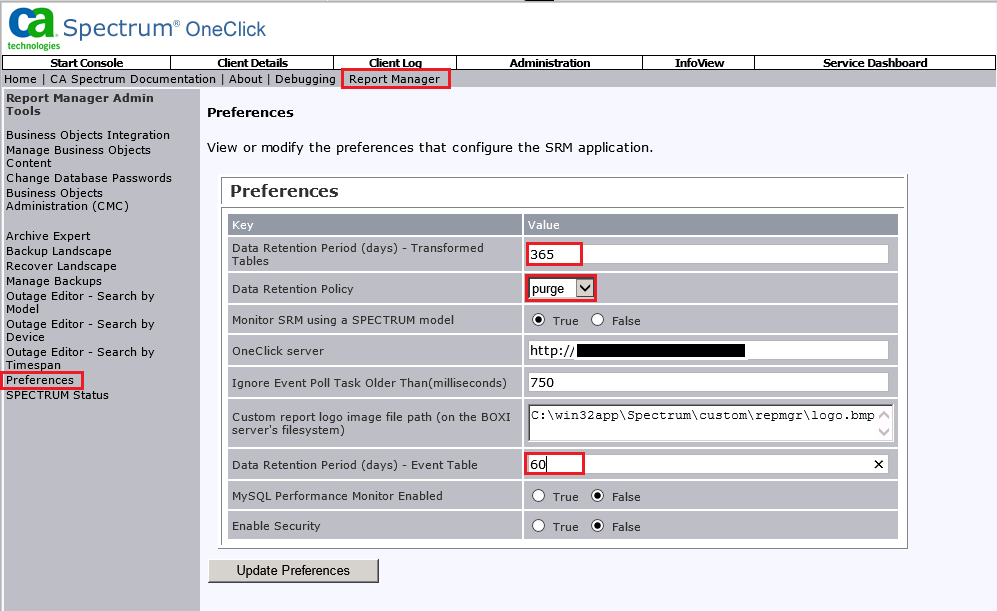
Task: Click the Key column header
Action: (375, 224)
